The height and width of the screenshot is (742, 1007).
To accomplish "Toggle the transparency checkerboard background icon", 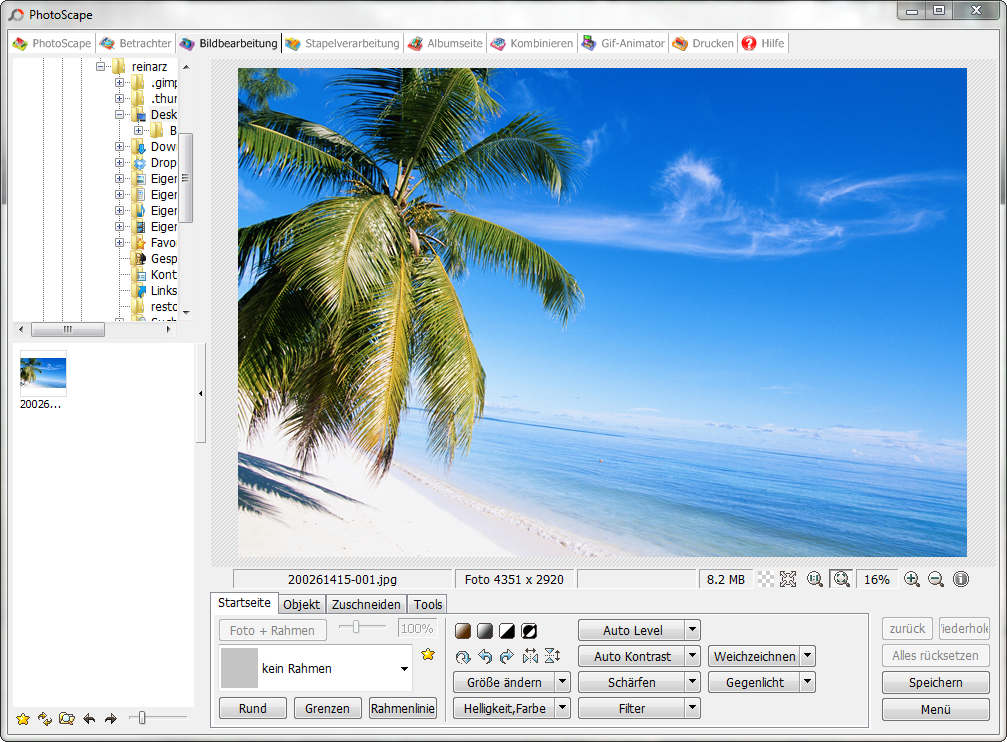I will point(765,579).
